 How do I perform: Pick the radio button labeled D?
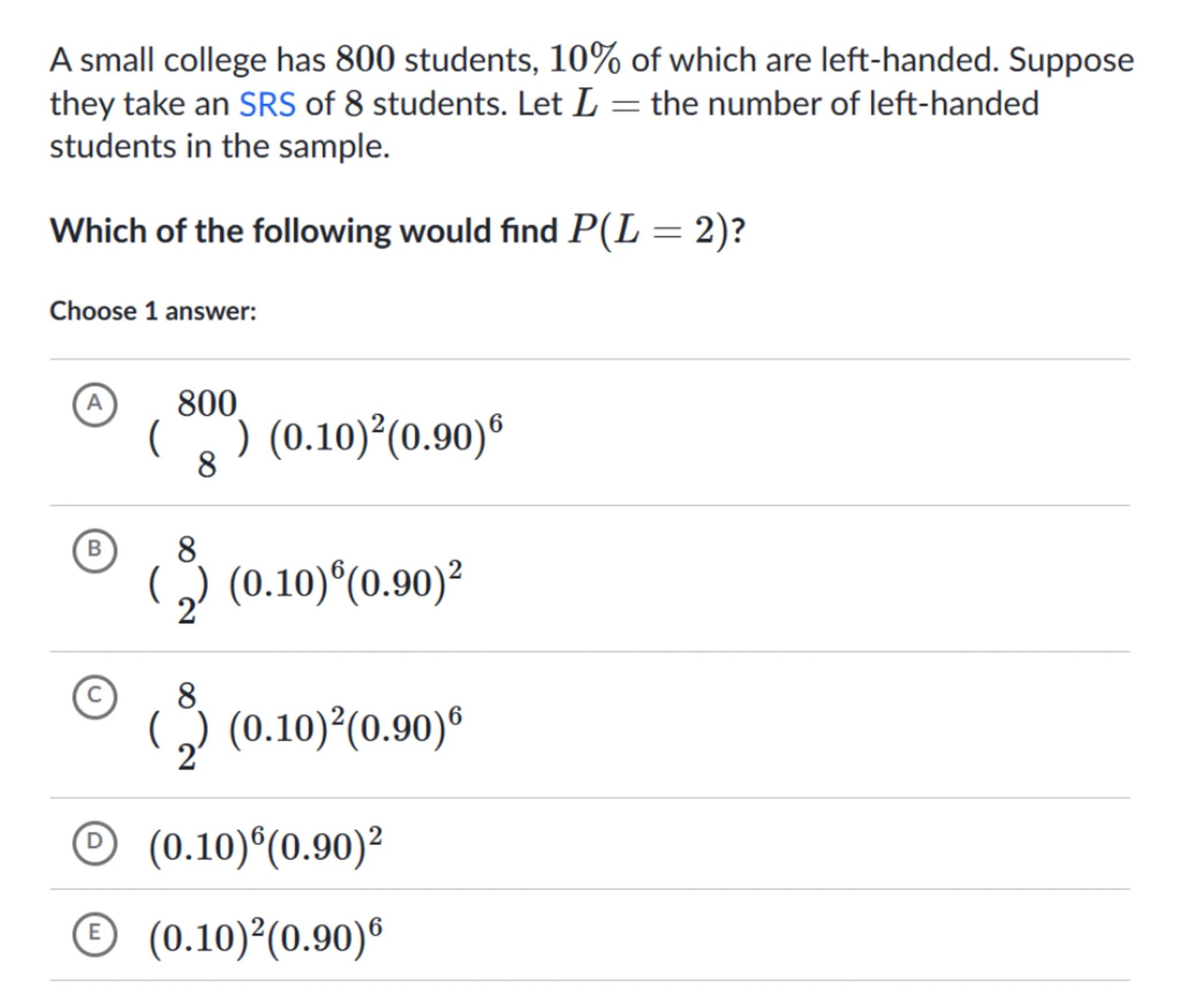(95, 843)
